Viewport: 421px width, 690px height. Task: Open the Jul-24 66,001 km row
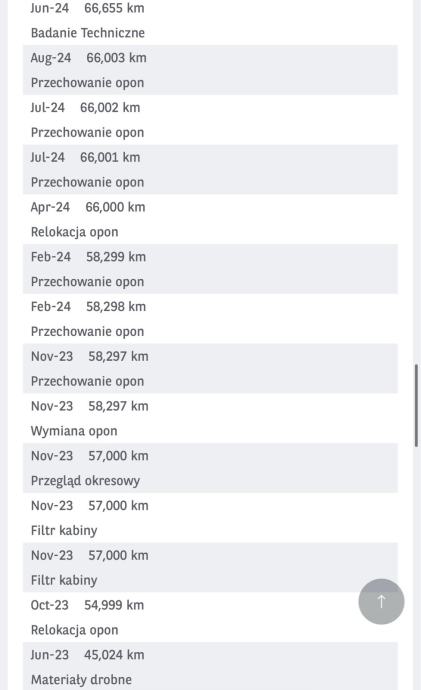pos(210,169)
